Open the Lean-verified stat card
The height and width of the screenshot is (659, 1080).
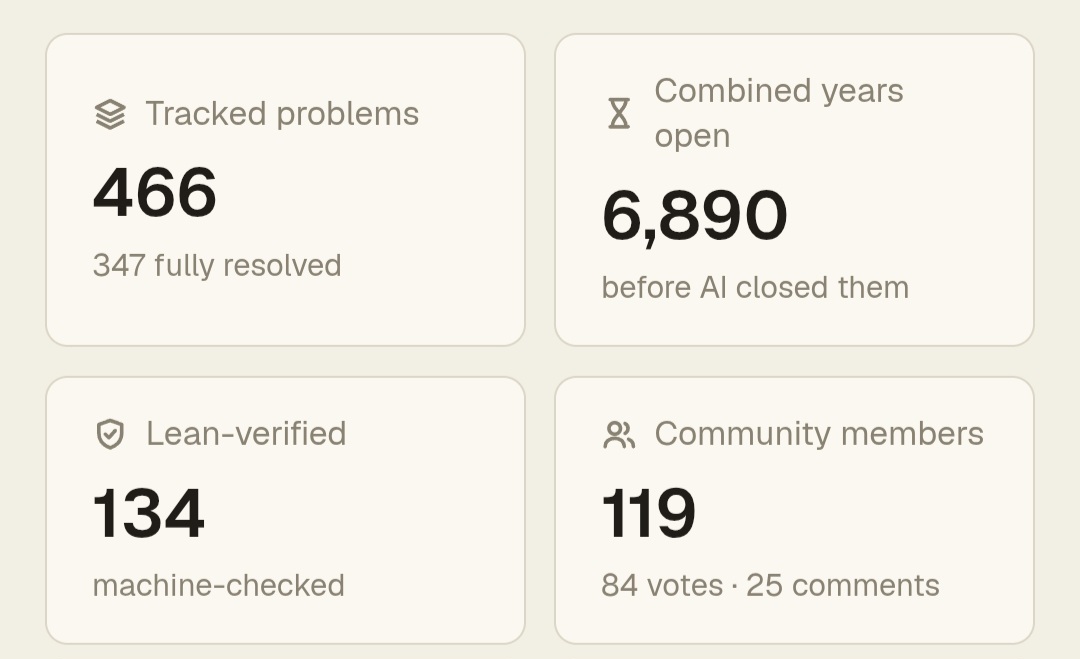(285, 510)
